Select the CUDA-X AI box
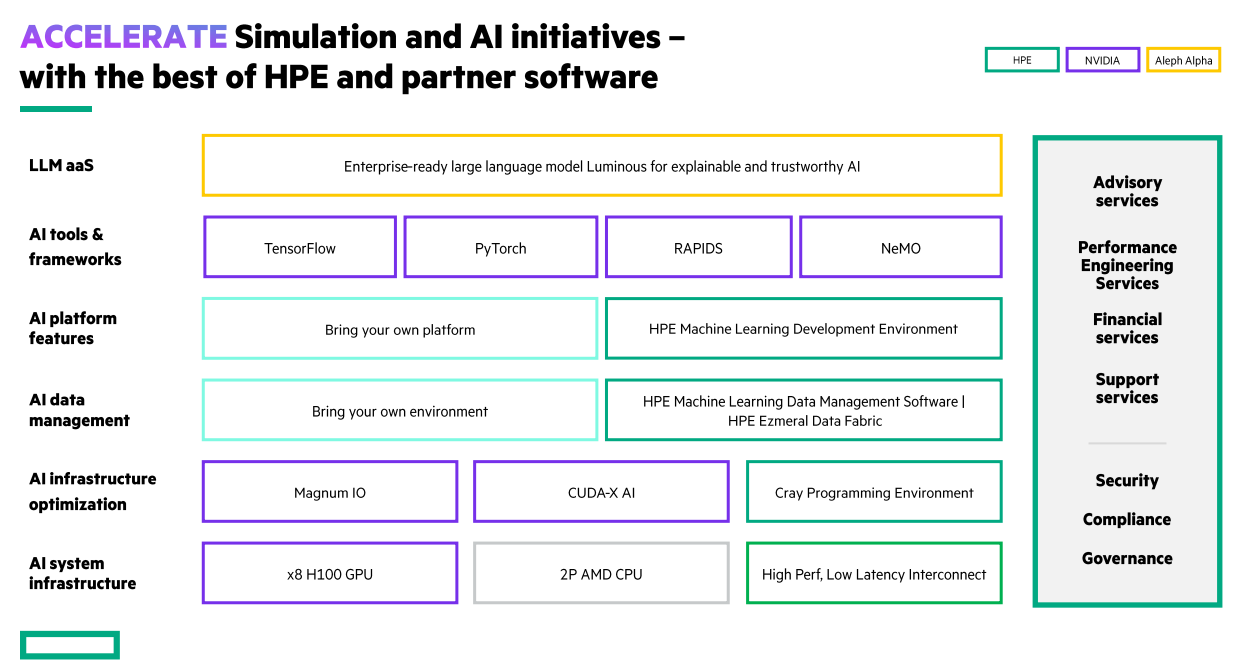 601,491
